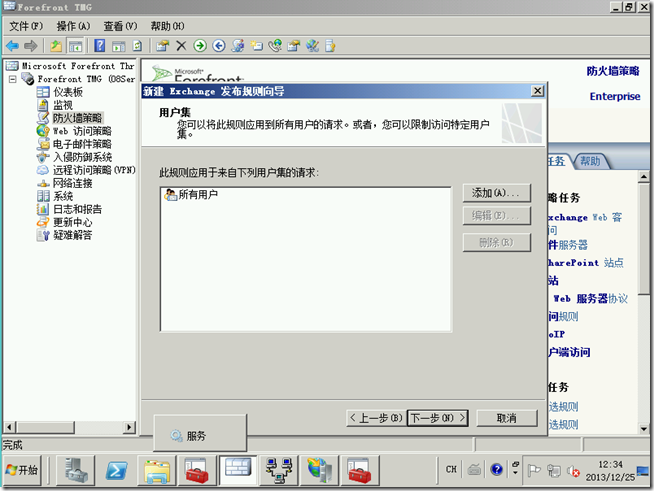This screenshot has width=654, height=491.
Task: Select 网络连接 in the tree
Action: tap(72, 183)
